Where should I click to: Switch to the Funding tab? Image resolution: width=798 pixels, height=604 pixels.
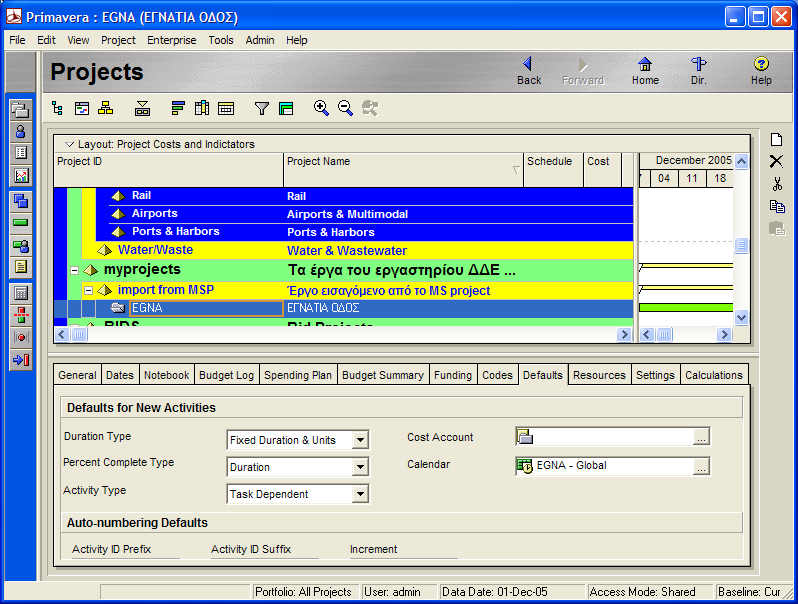[x=453, y=375]
